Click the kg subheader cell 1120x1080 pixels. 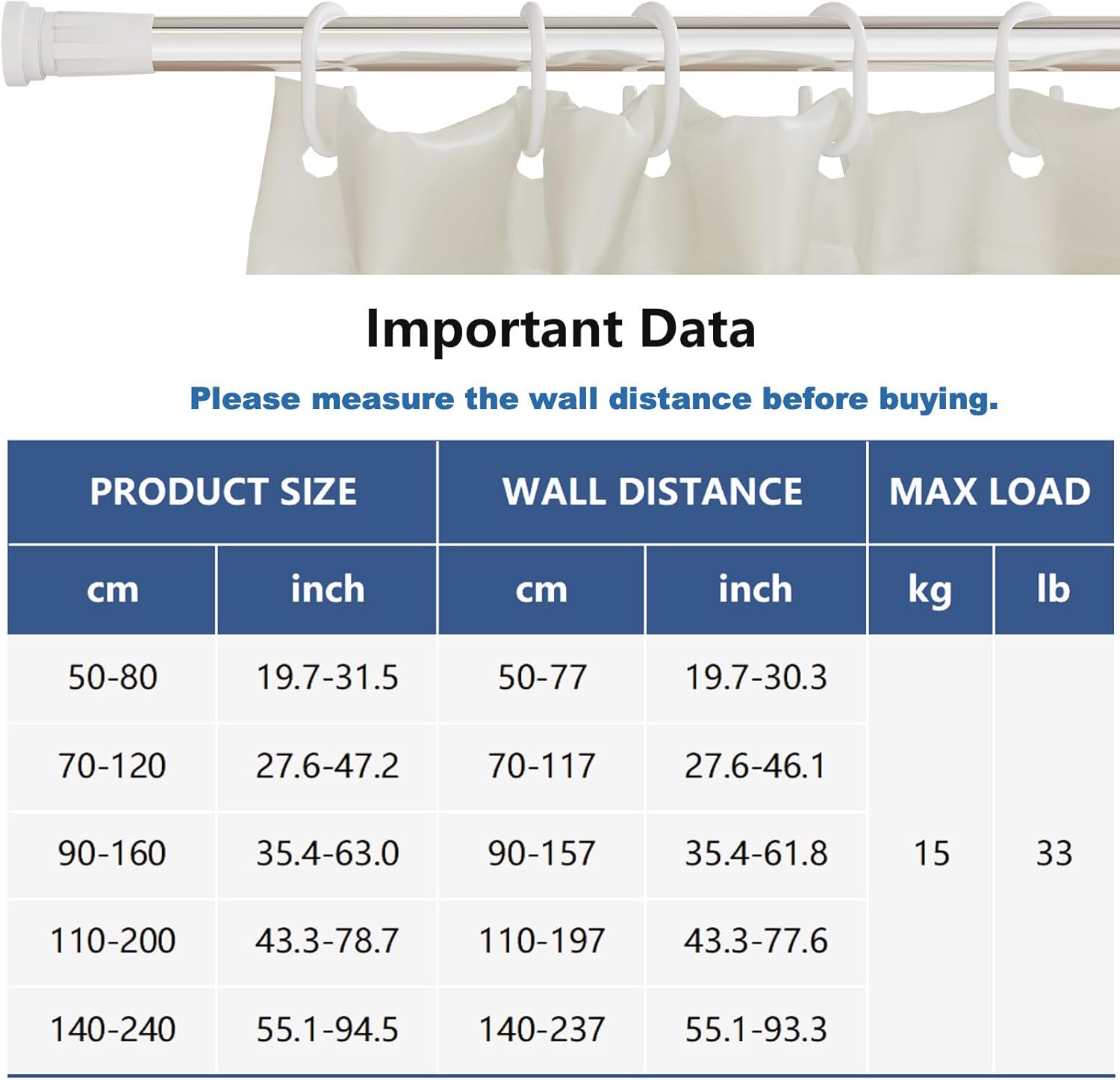[930, 590]
